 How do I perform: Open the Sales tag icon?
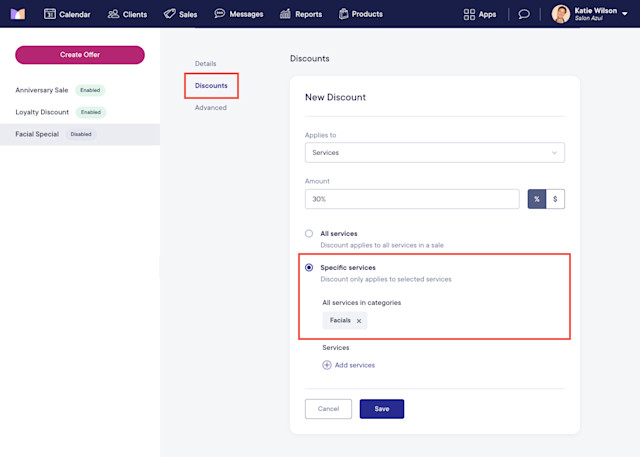[x=169, y=14]
